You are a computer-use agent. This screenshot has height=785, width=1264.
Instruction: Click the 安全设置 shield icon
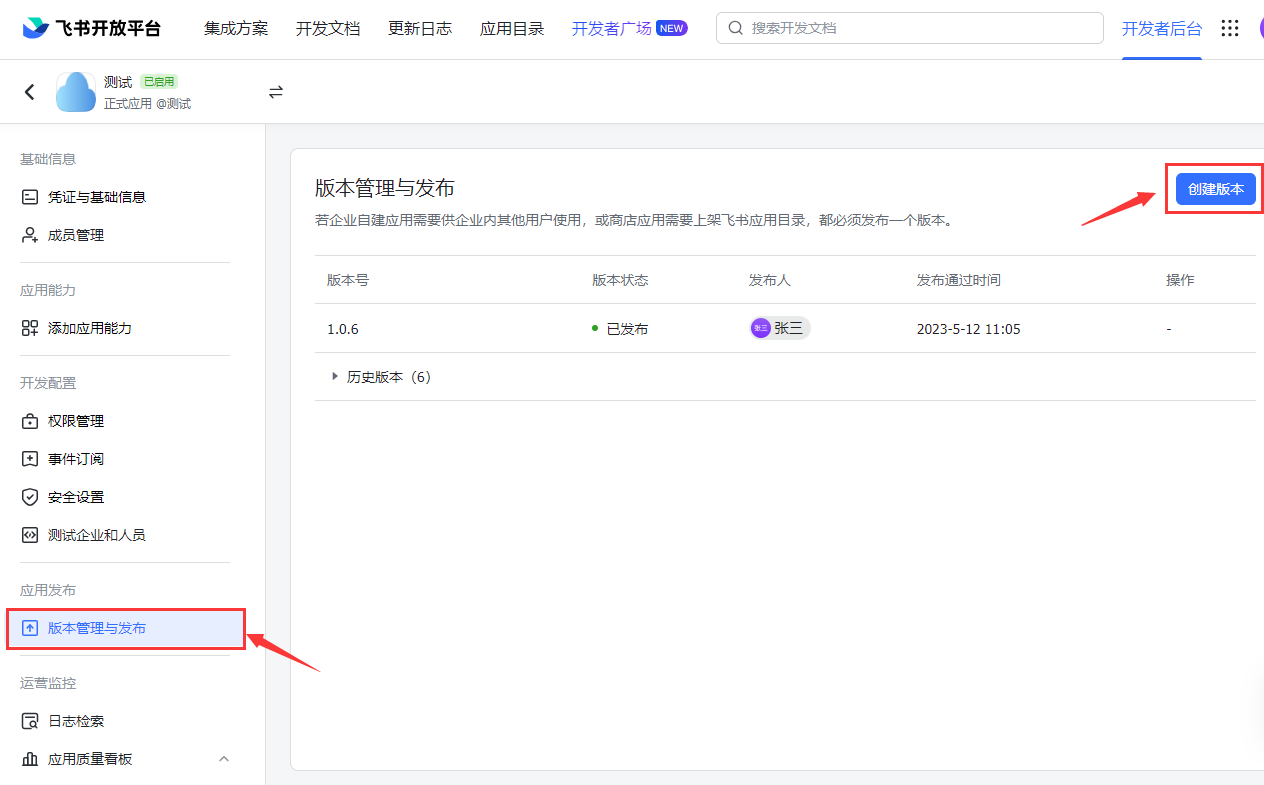[x=30, y=497]
